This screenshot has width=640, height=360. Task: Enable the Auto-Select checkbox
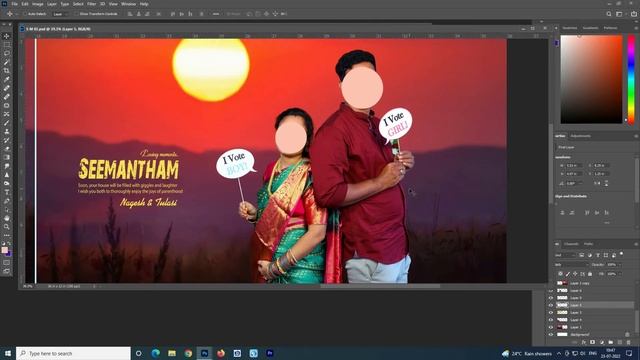[x=25, y=14]
